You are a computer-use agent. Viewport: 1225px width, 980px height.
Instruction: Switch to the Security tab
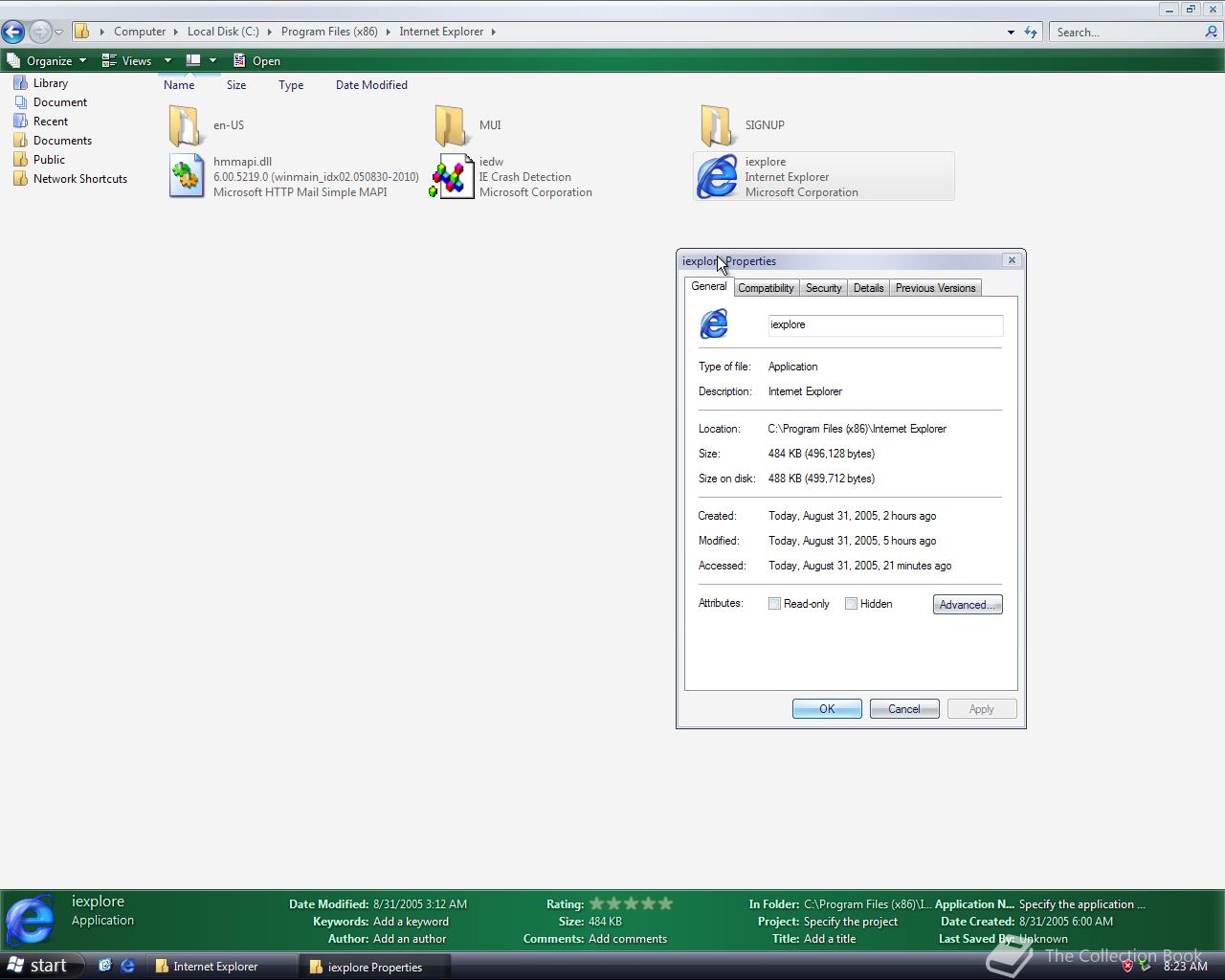pos(823,288)
